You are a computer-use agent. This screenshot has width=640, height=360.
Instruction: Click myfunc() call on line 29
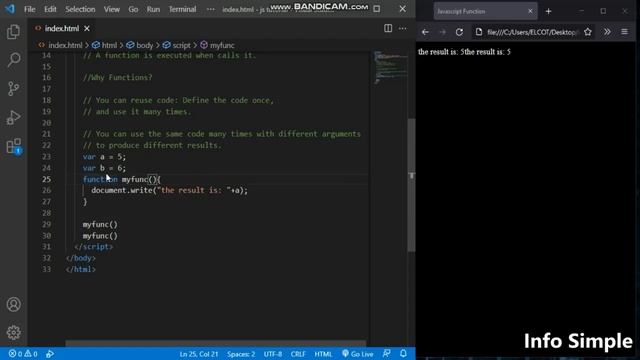pos(100,224)
